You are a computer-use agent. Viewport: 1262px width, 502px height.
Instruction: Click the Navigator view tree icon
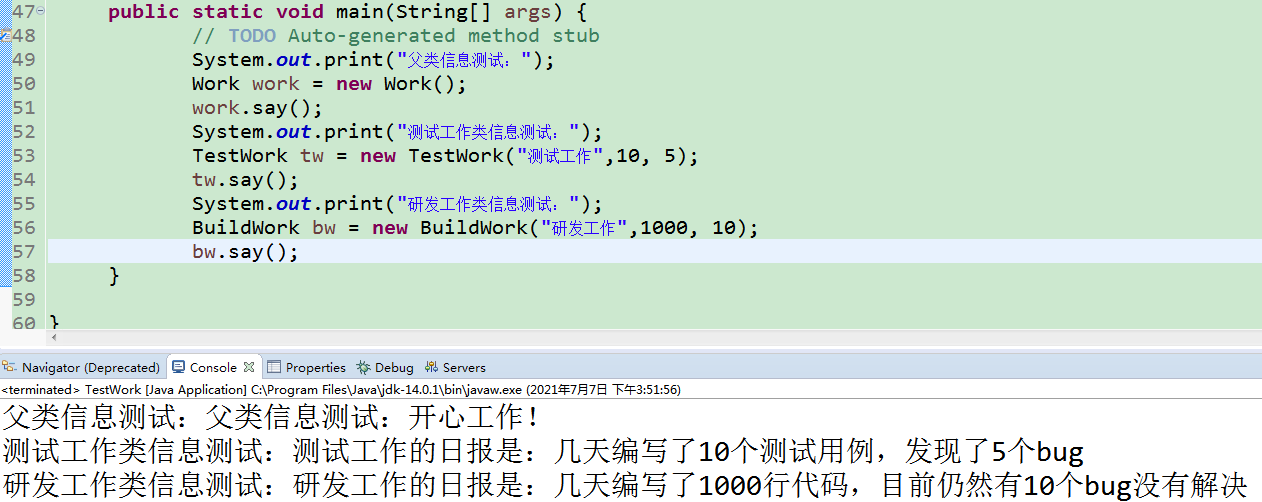pos(11,367)
